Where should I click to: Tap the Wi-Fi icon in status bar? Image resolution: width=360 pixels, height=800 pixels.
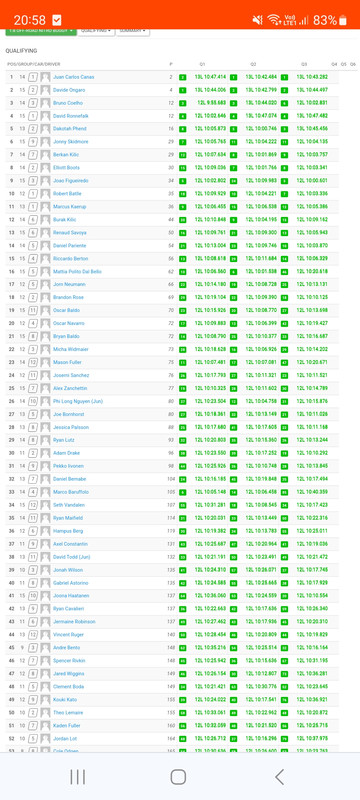click(274, 20)
